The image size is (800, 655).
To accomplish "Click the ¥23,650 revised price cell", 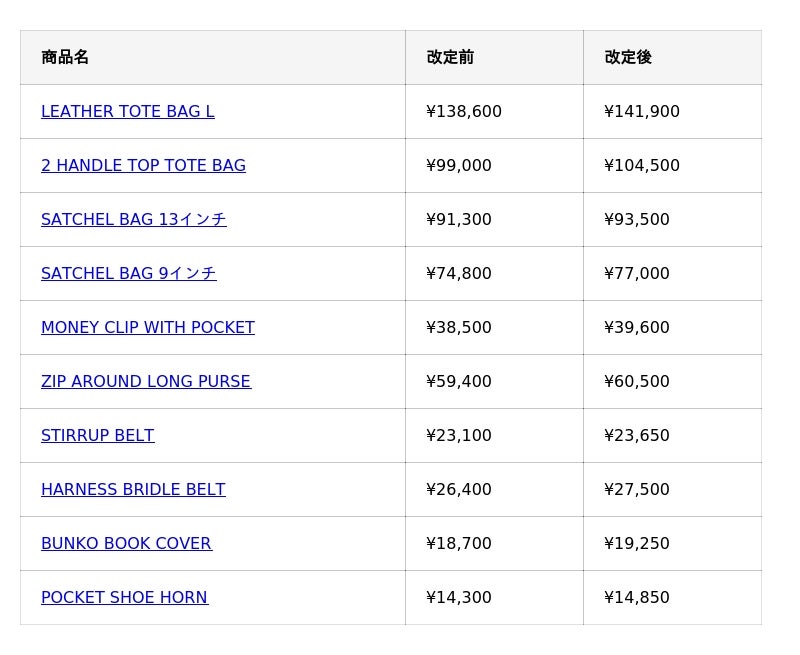I will point(637,436).
